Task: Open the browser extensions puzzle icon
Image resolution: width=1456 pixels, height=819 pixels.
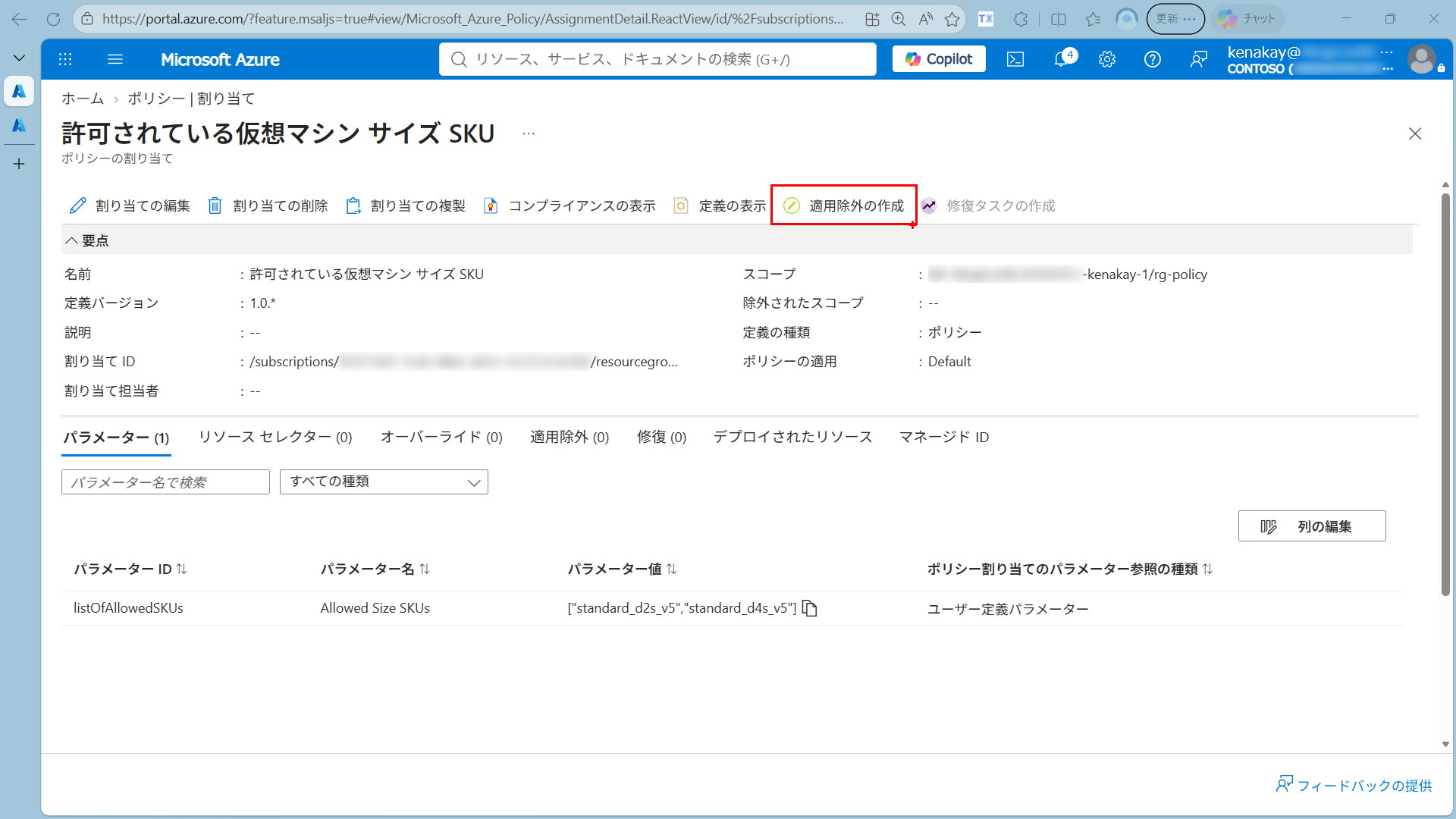Action: click(x=1021, y=19)
